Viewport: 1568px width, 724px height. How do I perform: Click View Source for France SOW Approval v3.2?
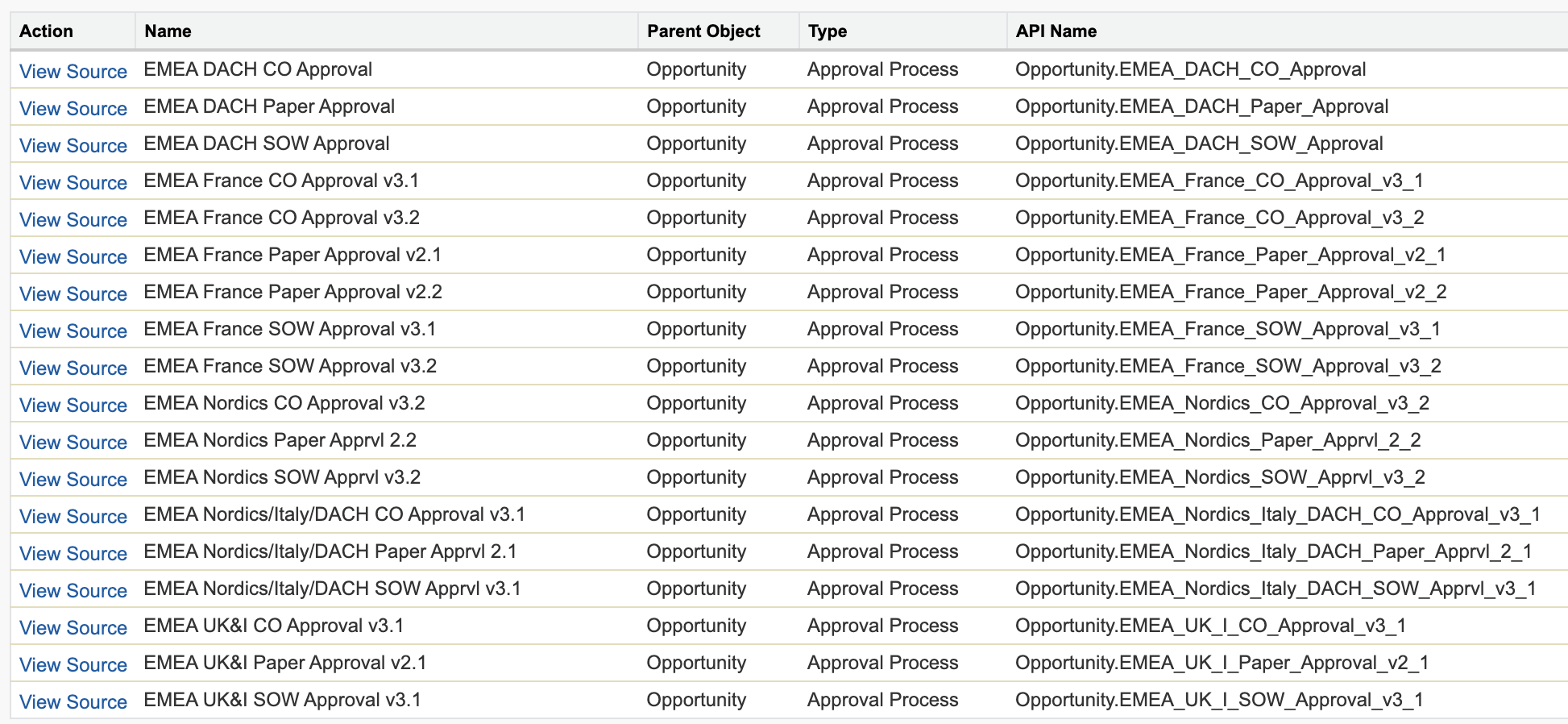pyautogui.click(x=73, y=368)
